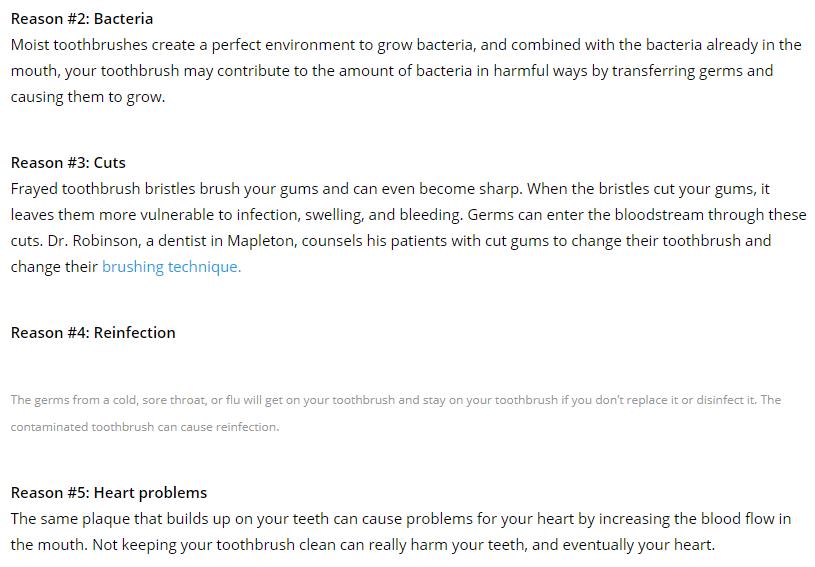Click the line starting "mouth, your toothbrush may contribute"

[392, 71]
